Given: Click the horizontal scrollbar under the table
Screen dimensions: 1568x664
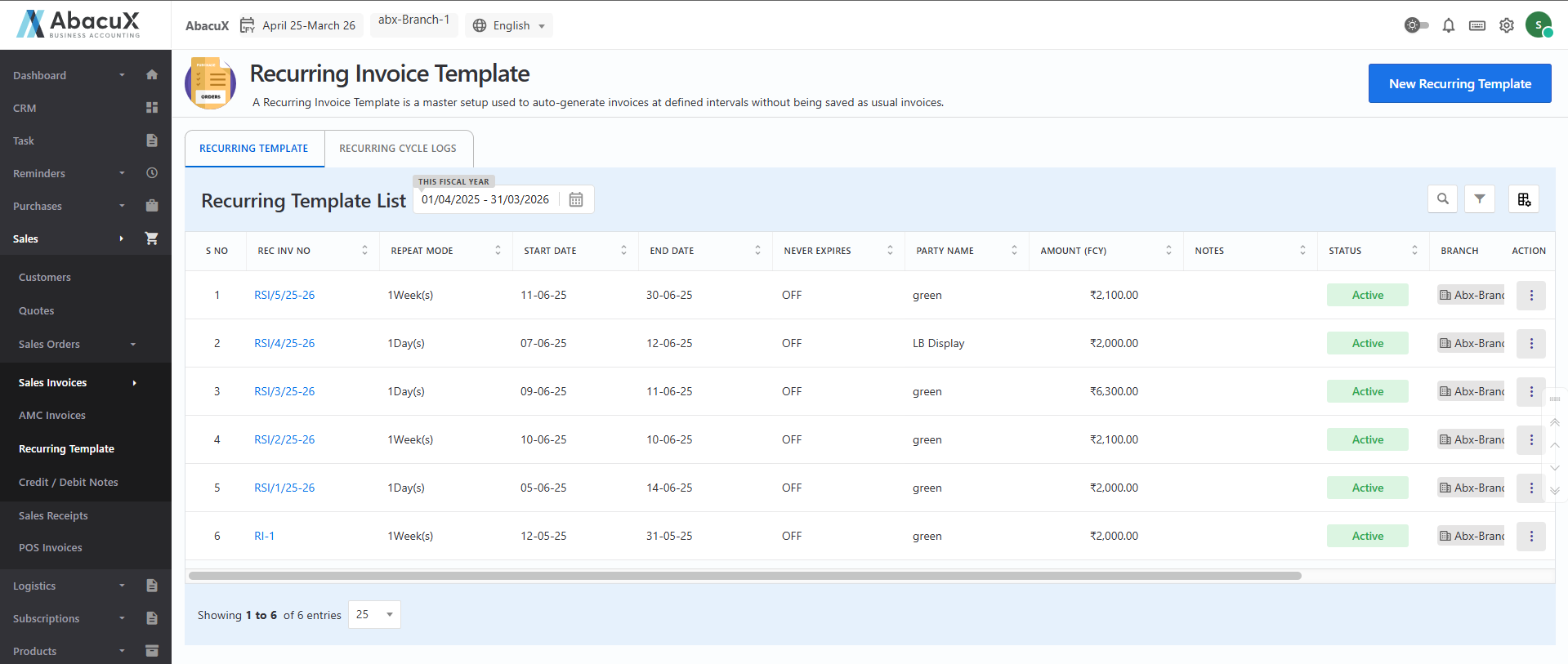Looking at the screenshot, I should (744, 576).
